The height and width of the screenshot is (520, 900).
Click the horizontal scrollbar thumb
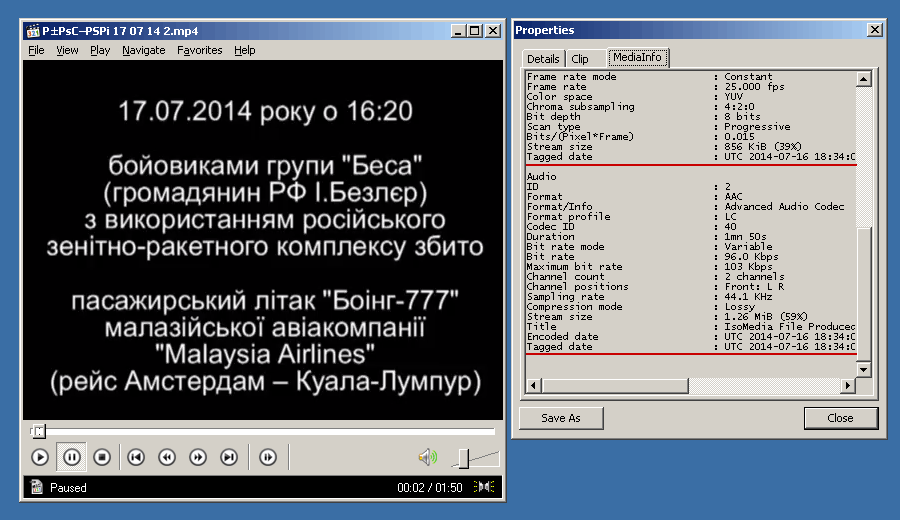click(x=614, y=385)
